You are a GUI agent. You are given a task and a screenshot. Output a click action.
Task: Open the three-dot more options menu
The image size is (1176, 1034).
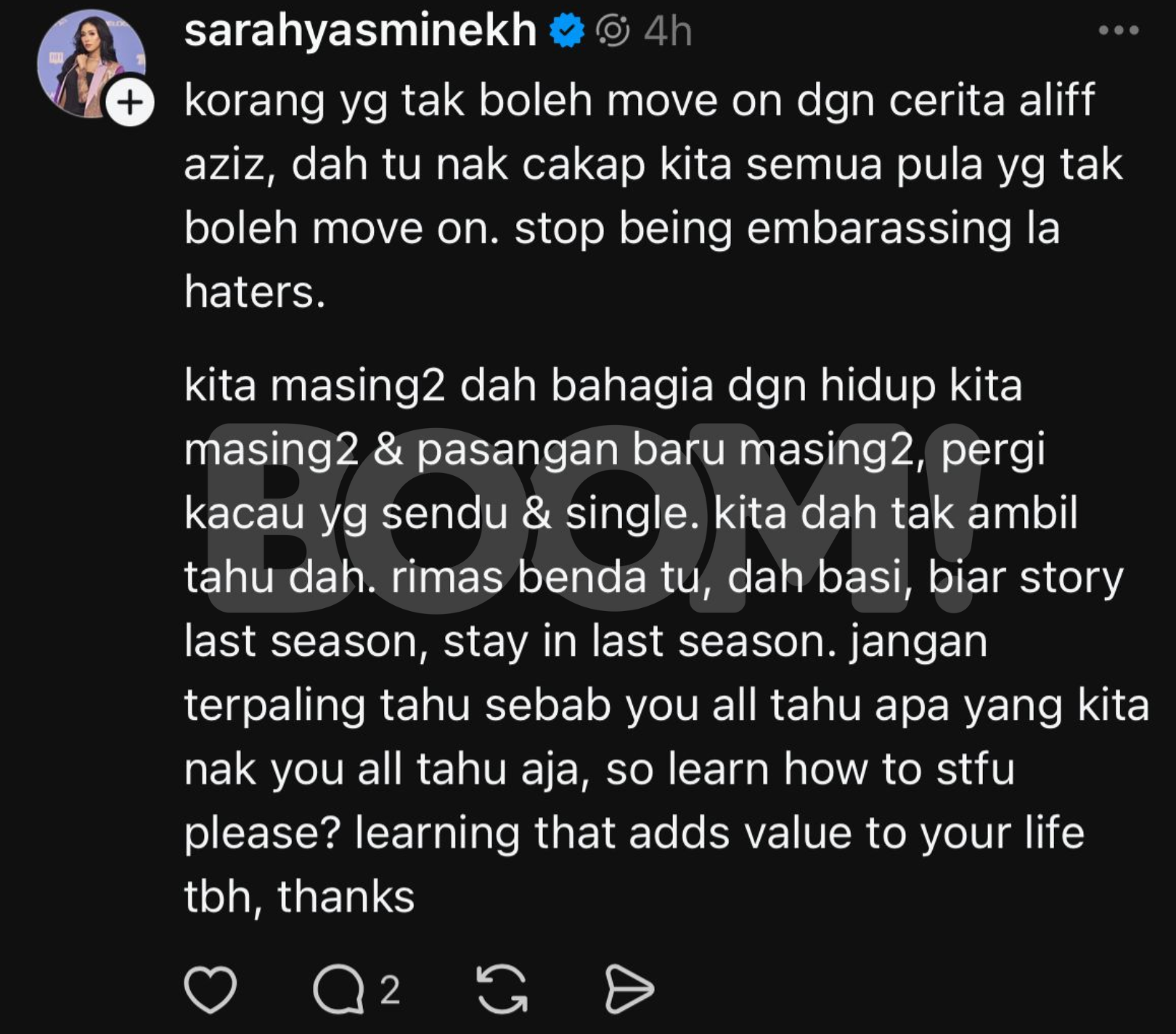pyautogui.click(x=1119, y=30)
